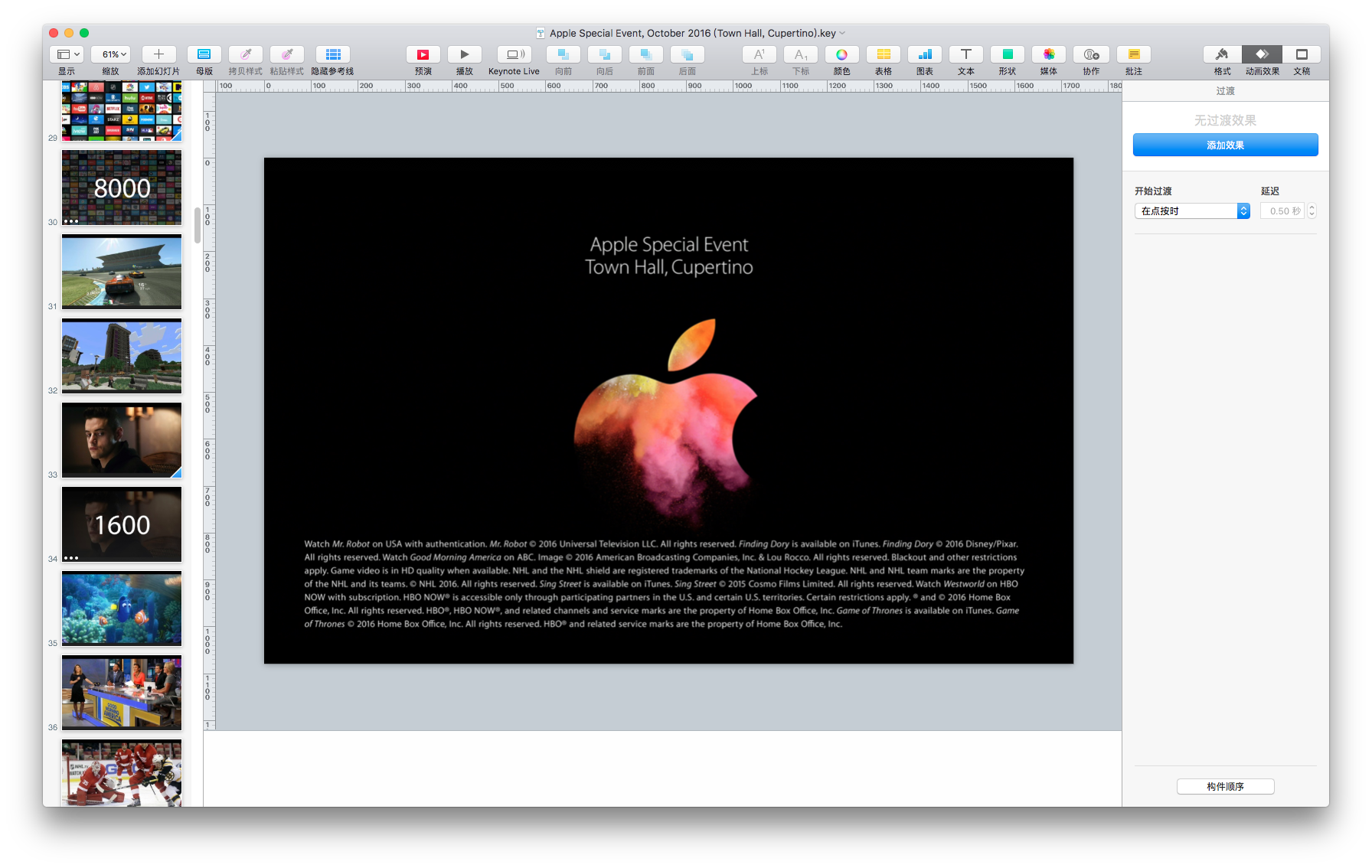Open the 显示 view options button
The image size is (1372, 868).
click(67, 54)
